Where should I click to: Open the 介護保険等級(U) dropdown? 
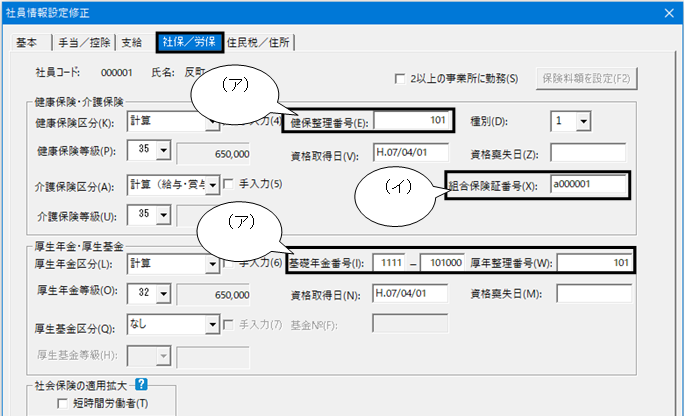coord(163,215)
